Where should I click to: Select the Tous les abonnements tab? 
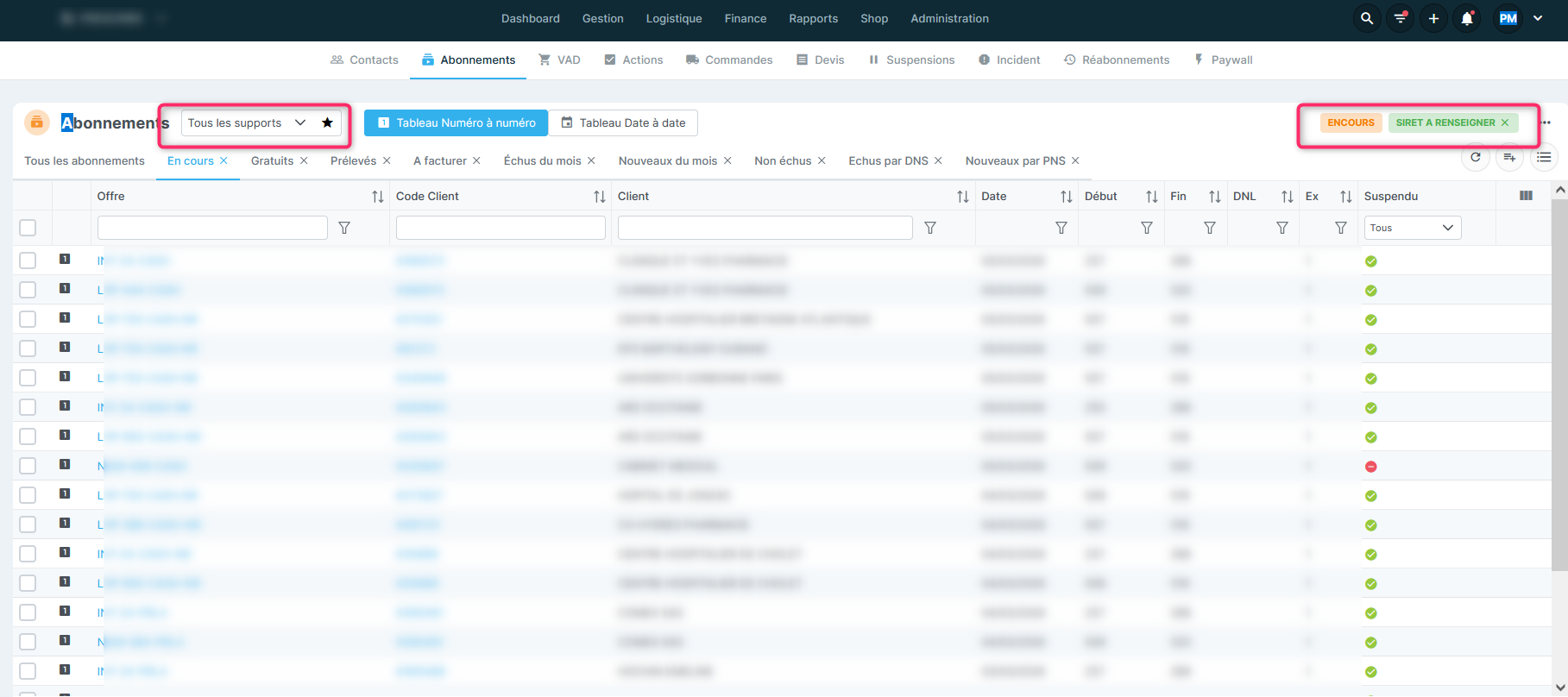(x=85, y=160)
